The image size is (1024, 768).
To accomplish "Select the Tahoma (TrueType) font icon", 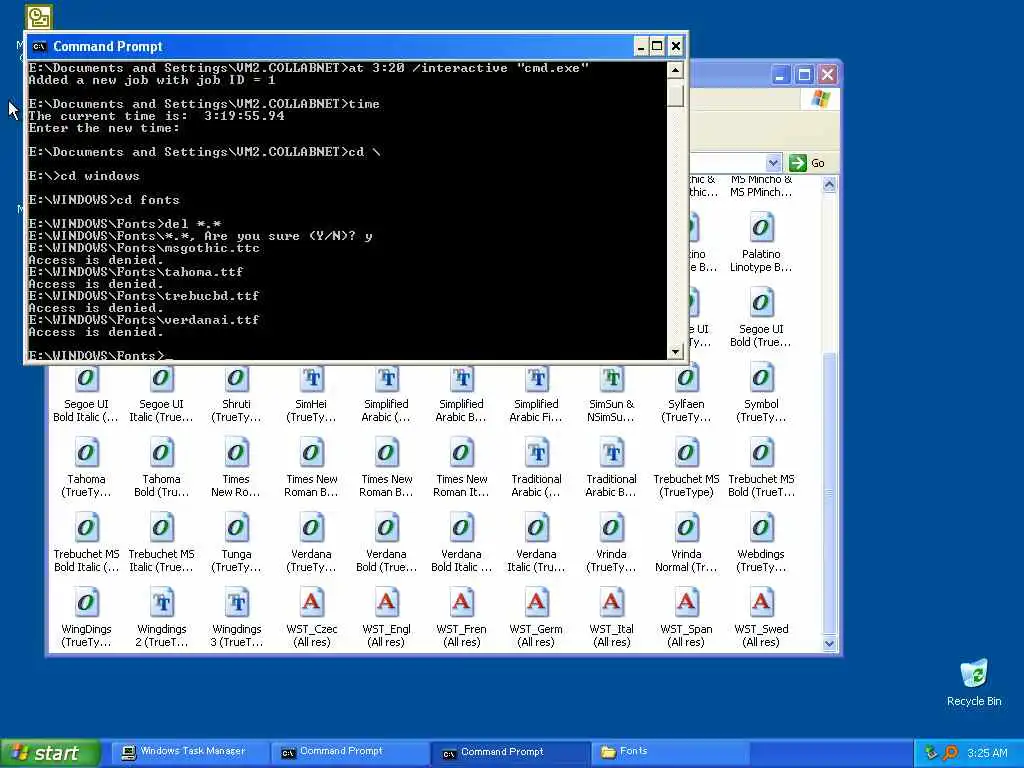I will 86,453.
